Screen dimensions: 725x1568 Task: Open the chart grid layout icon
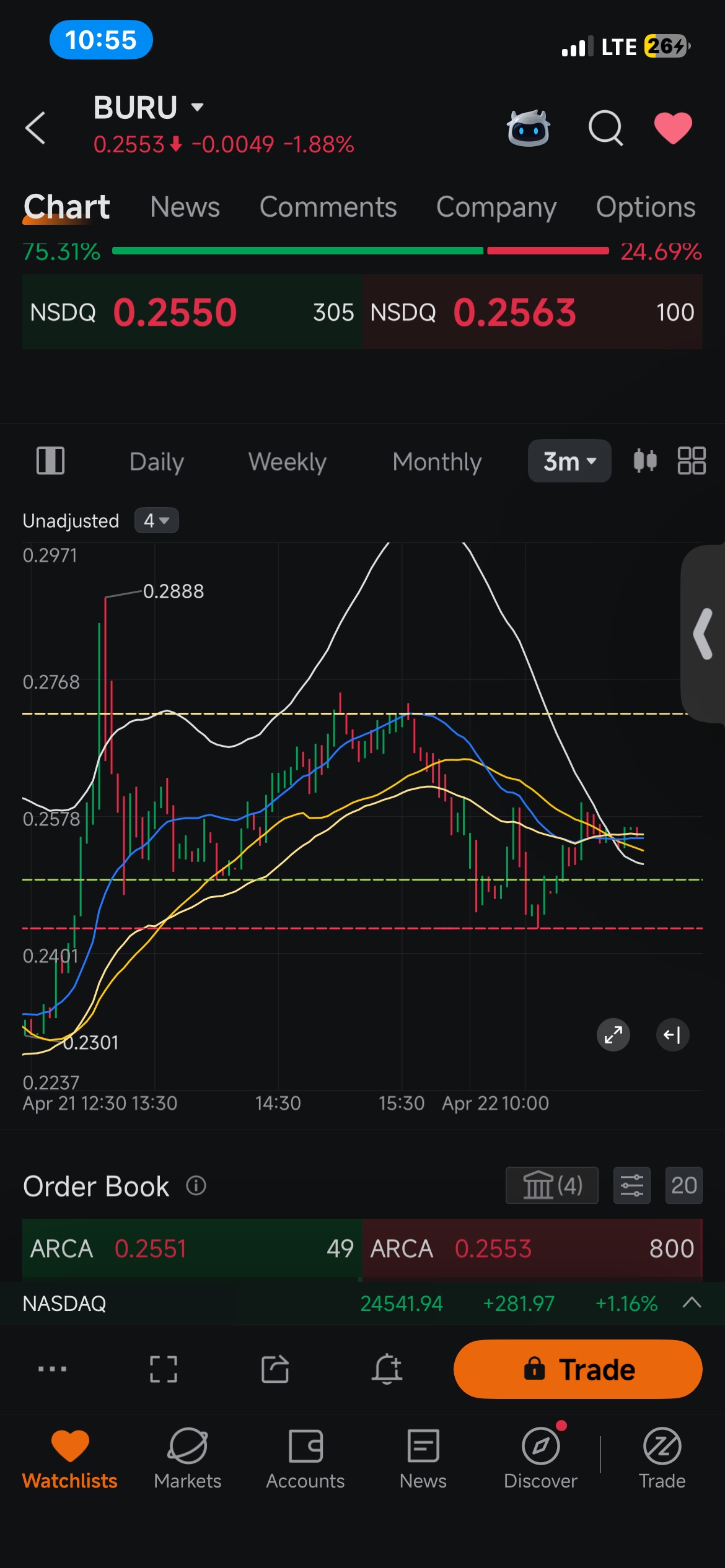[692, 461]
